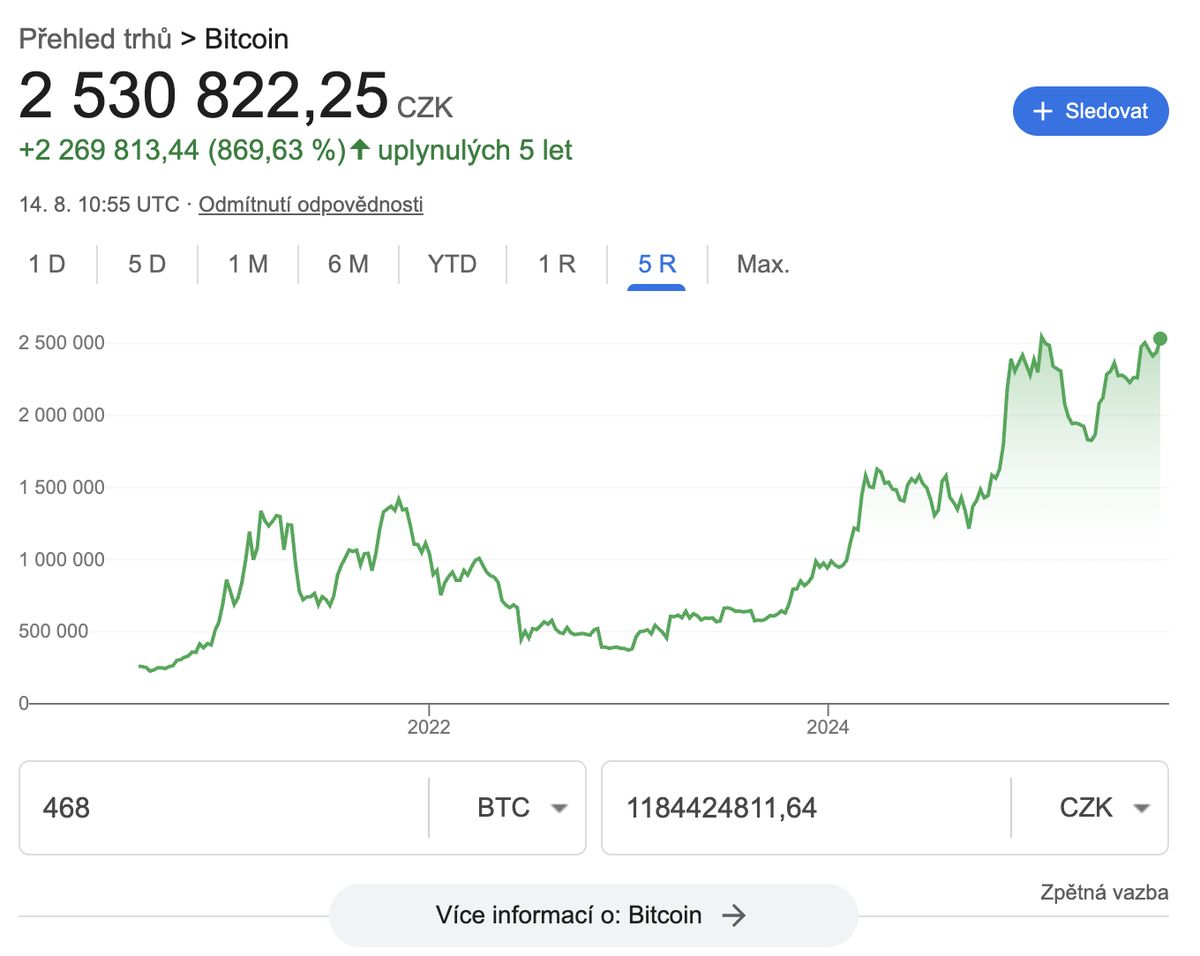Click the 2 000 000 axis value

[x=62, y=415]
